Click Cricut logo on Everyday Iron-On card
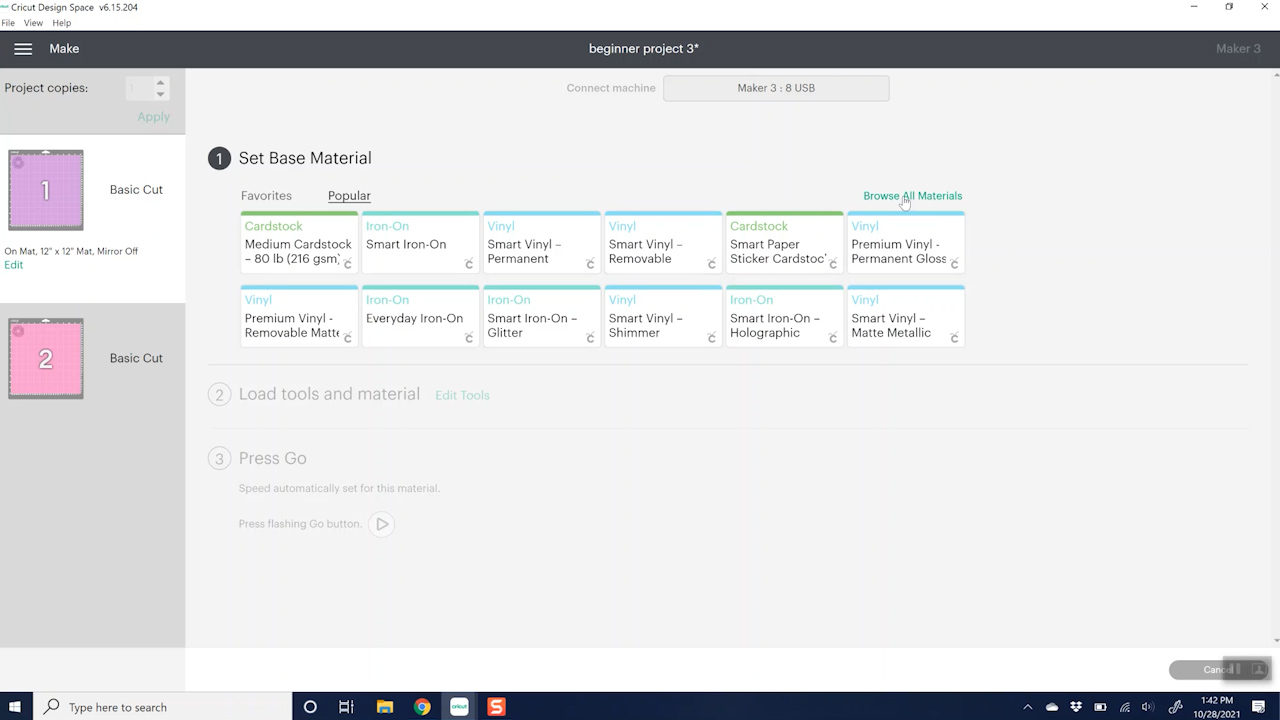 pyautogui.click(x=469, y=338)
